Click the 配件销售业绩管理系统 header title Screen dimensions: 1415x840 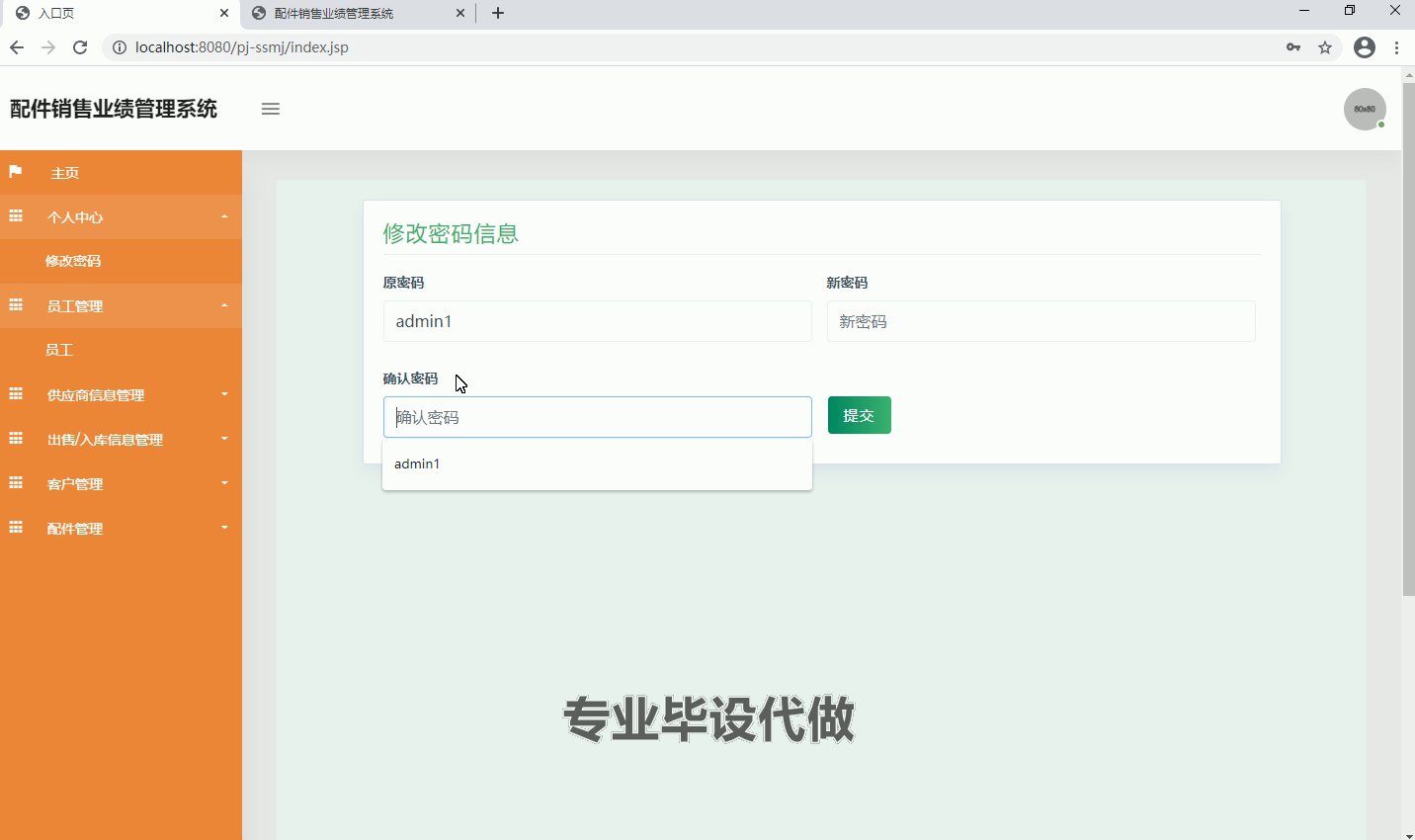pyautogui.click(x=114, y=109)
